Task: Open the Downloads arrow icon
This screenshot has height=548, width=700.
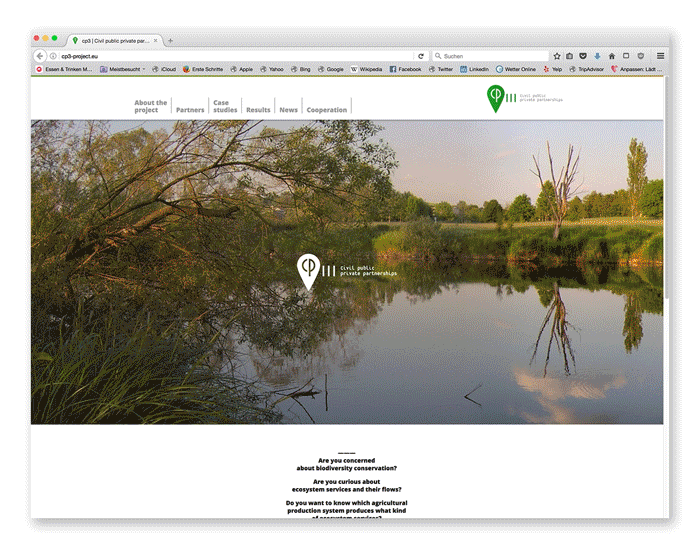Action: point(597,56)
